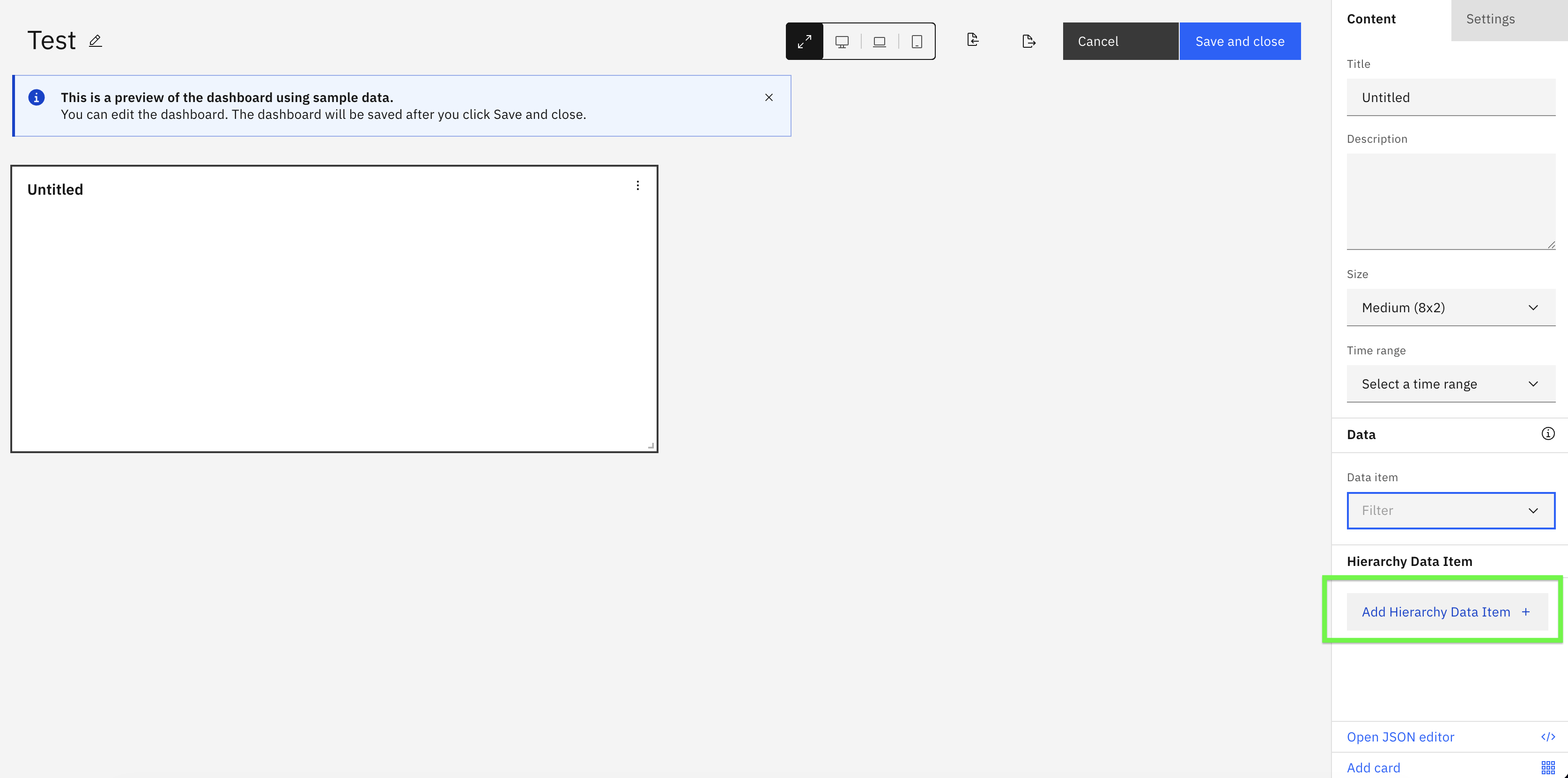Show Data section info tooltip
Screen dimensions: 1568x778
click(x=1547, y=434)
